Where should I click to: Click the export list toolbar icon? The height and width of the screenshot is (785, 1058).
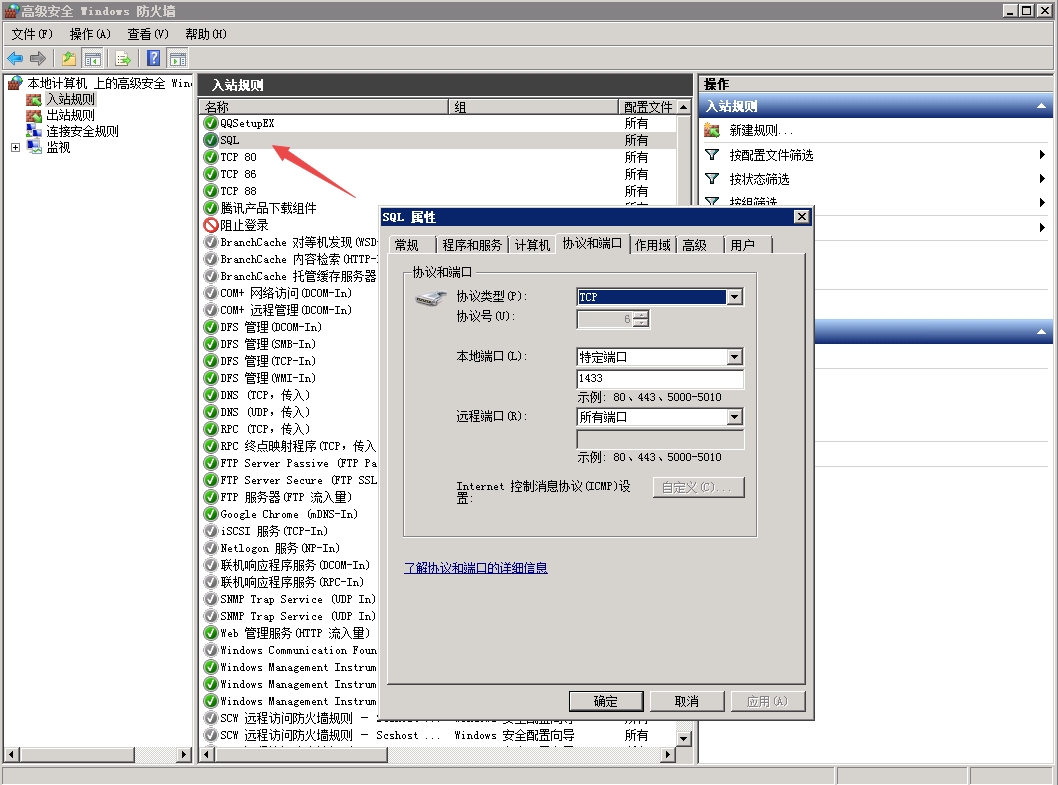pos(123,59)
